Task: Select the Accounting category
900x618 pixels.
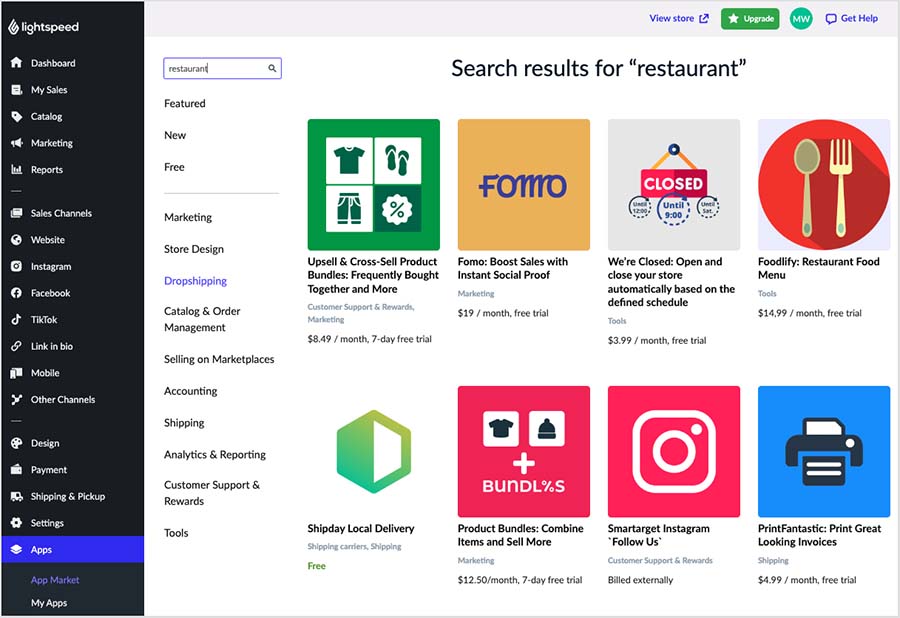Action: [x=191, y=391]
